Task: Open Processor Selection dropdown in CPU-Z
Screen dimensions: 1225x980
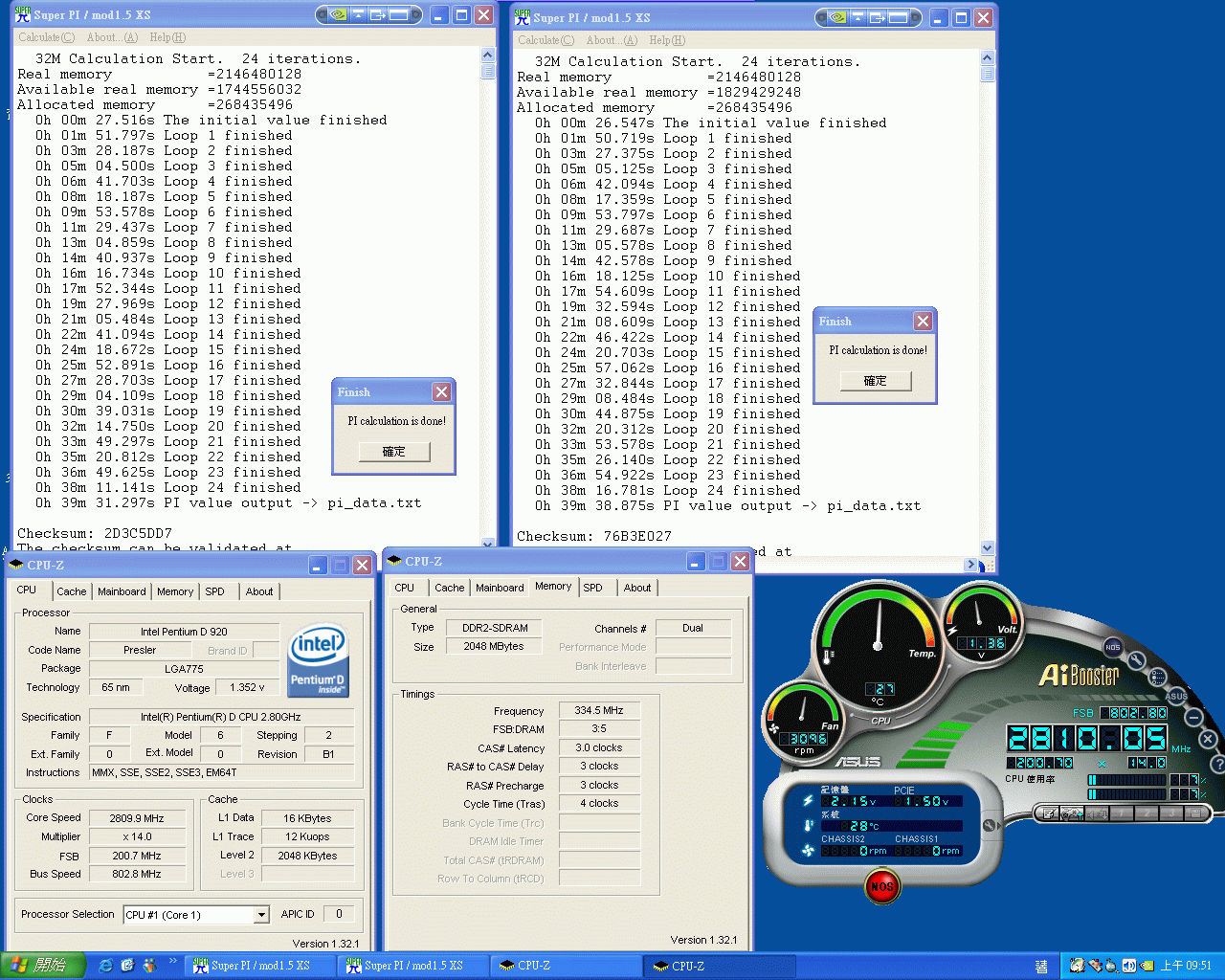Action: (261, 915)
